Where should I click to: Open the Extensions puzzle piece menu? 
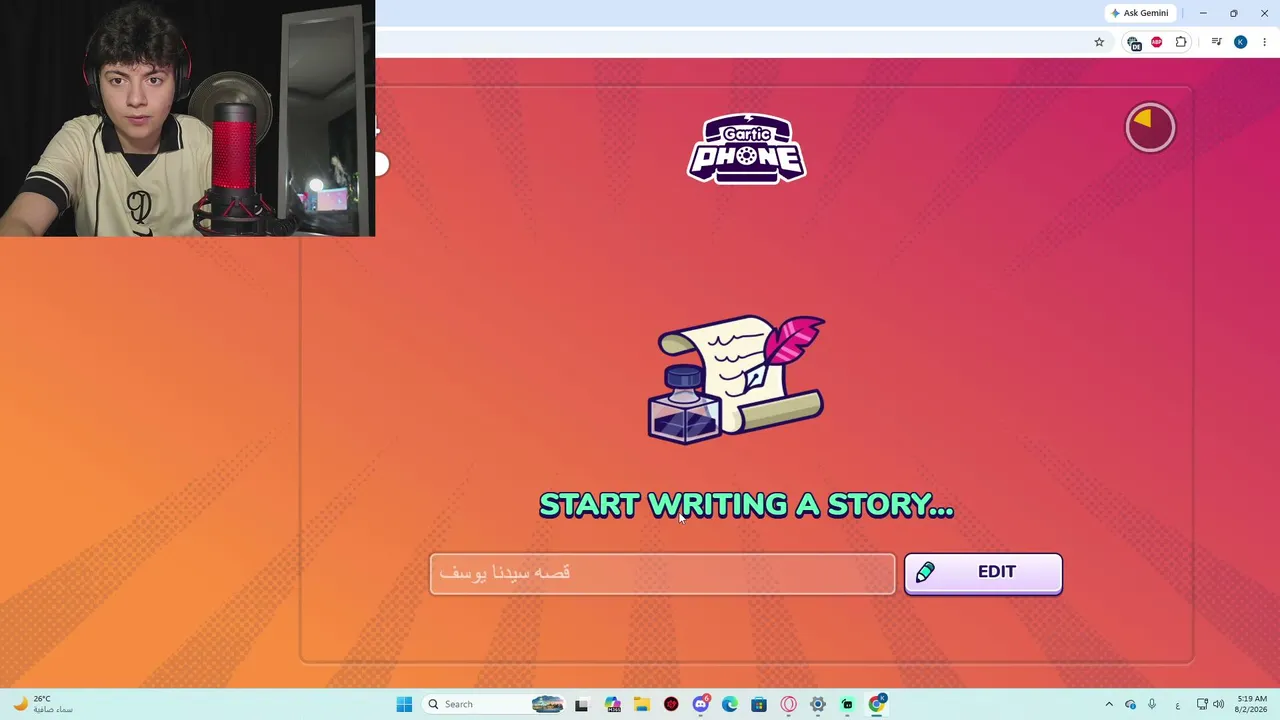pyautogui.click(x=1181, y=42)
